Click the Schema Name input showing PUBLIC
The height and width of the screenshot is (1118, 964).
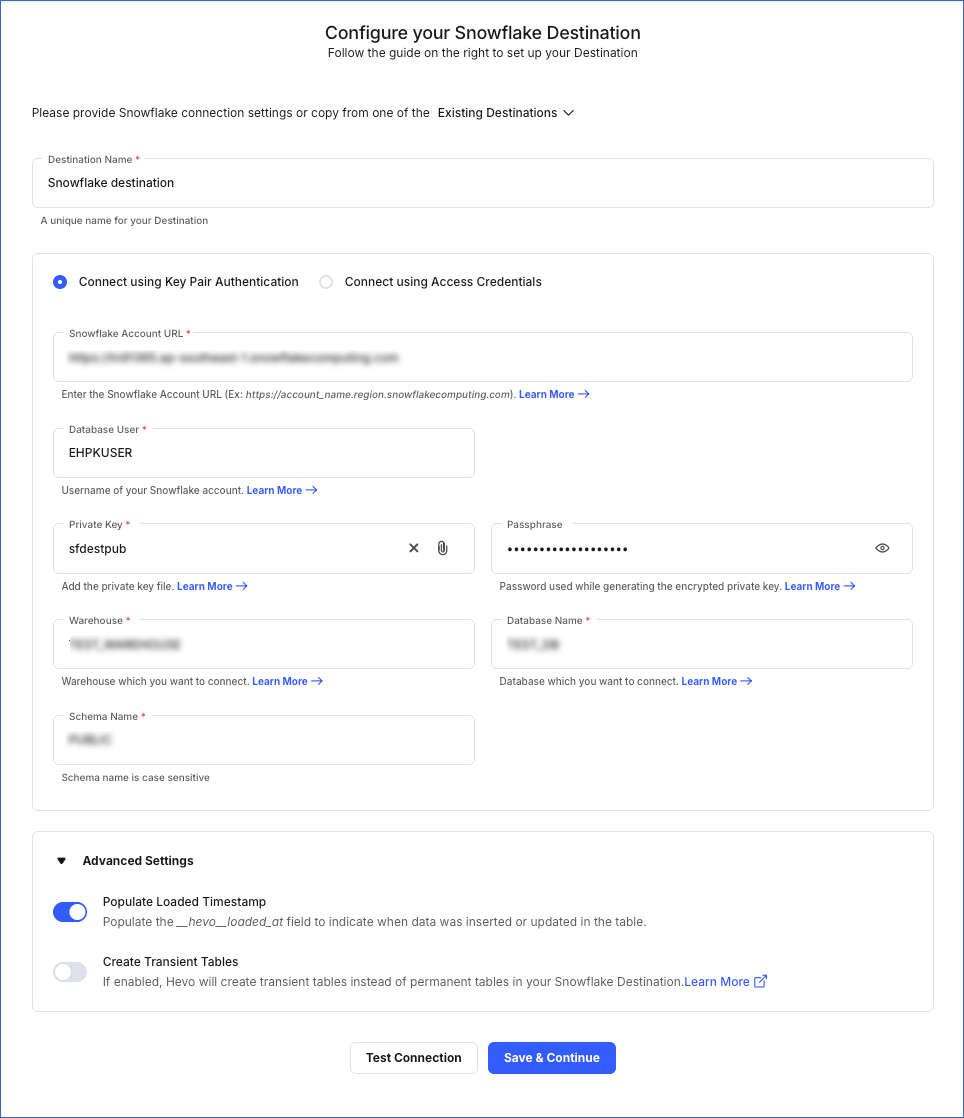pos(263,740)
